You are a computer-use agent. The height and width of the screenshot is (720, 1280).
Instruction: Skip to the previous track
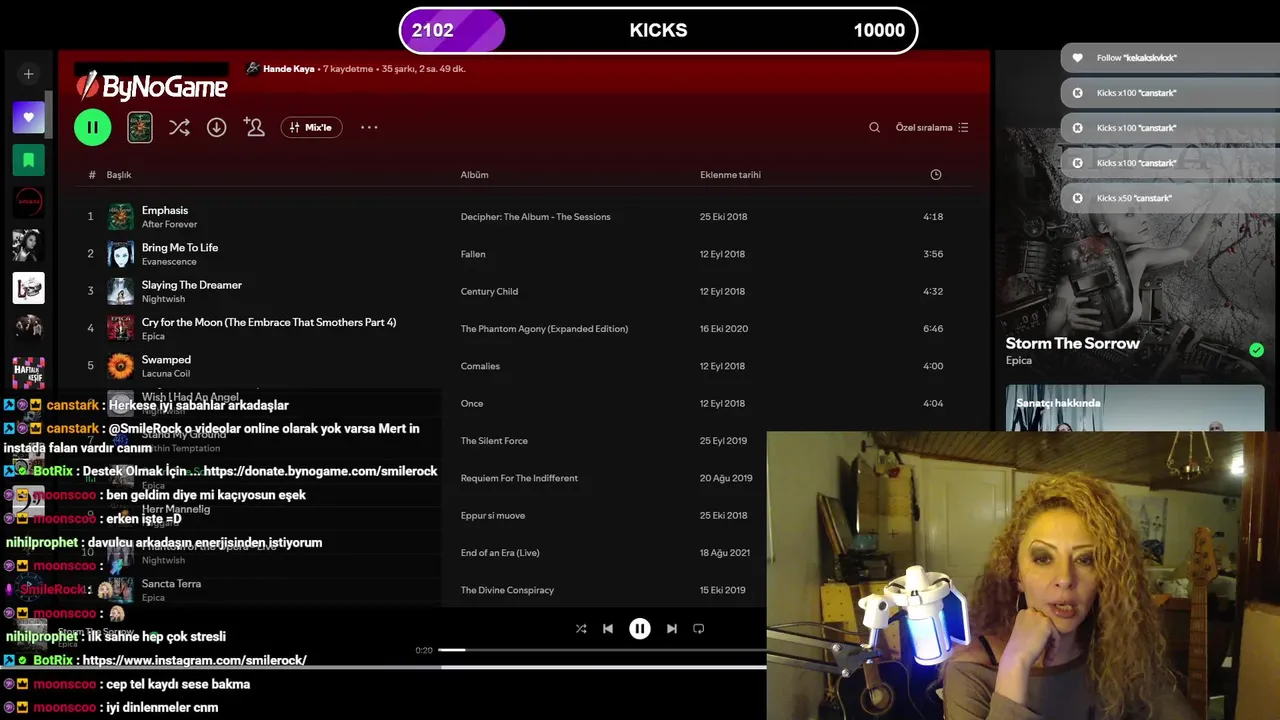[608, 628]
